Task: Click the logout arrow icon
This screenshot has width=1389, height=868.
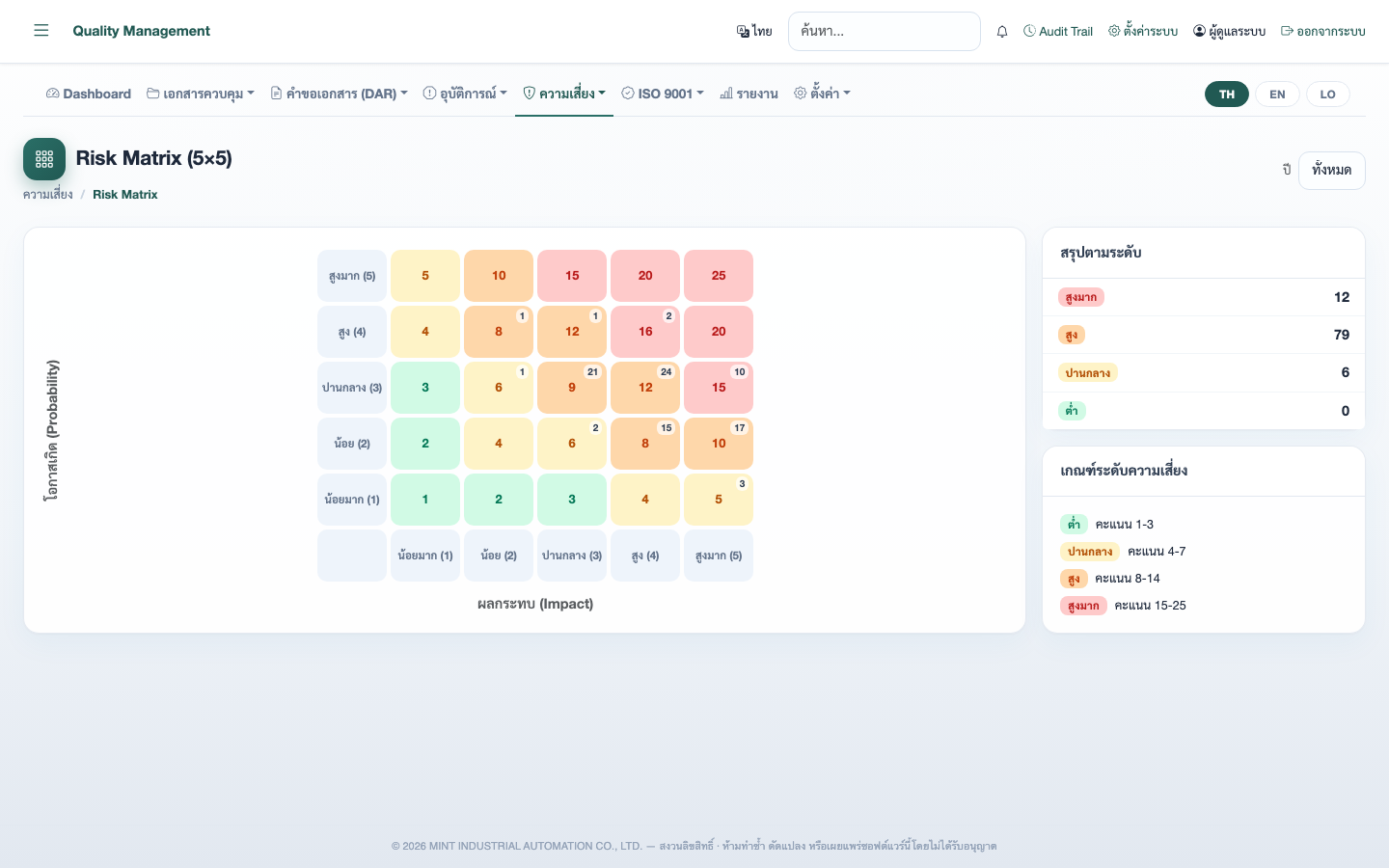Action: [1287, 31]
